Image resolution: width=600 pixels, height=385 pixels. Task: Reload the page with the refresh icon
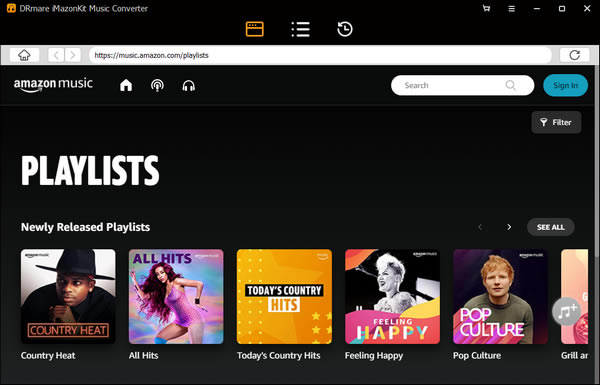point(574,55)
